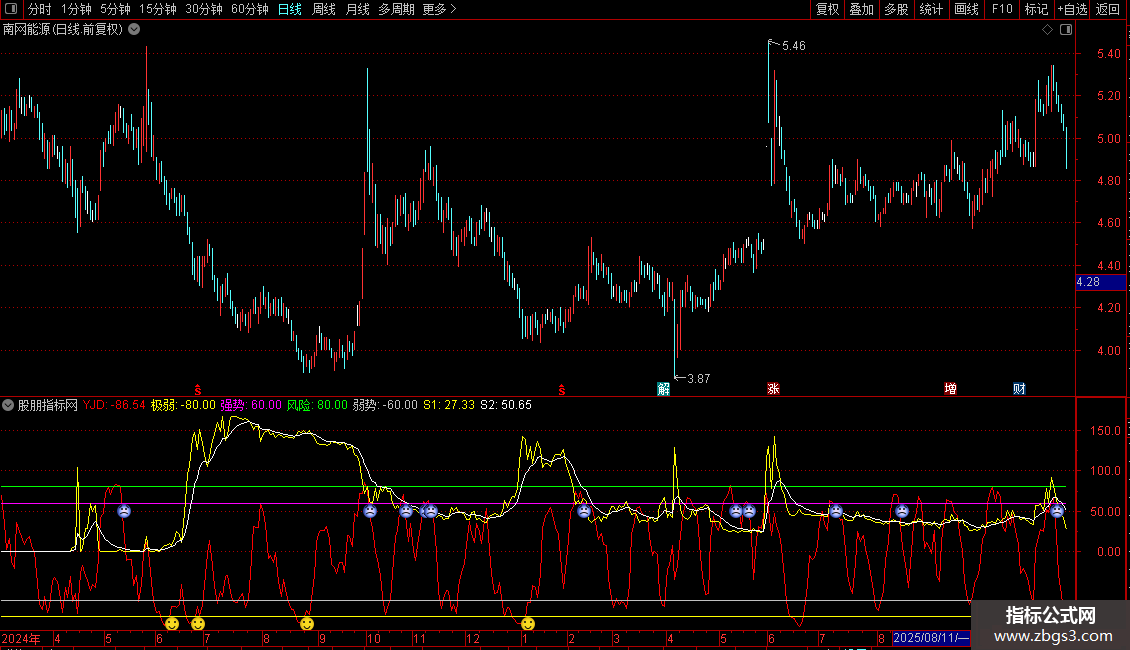1130x650 pixels.
Task: Switch to 分时 intraday view
Action: point(40,9)
